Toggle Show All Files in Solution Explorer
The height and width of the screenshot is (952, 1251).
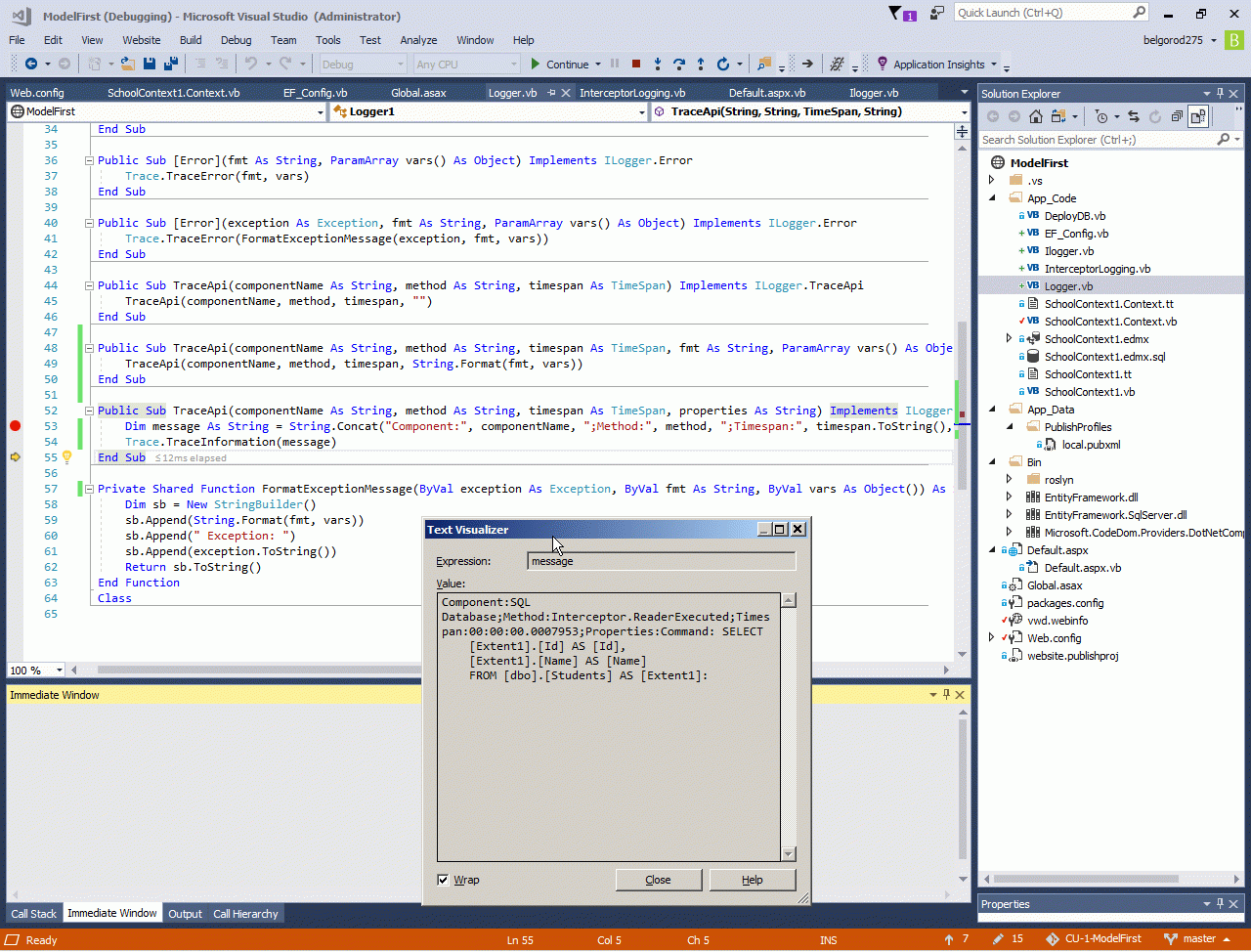coord(1198,116)
